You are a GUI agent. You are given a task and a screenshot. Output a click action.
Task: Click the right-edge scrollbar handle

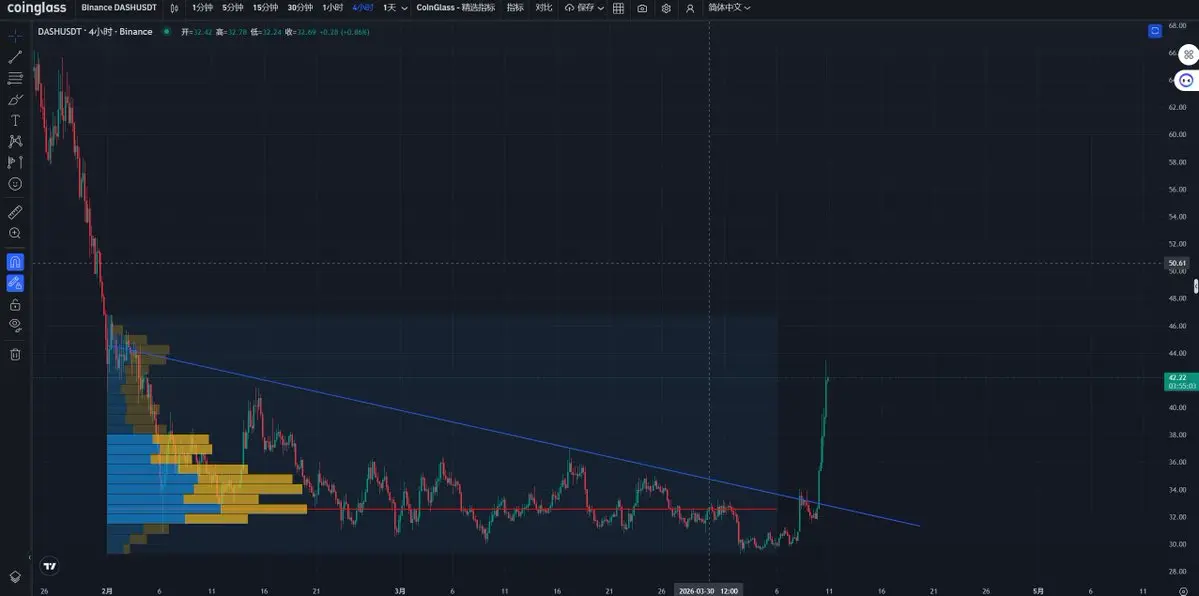point(1196,286)
